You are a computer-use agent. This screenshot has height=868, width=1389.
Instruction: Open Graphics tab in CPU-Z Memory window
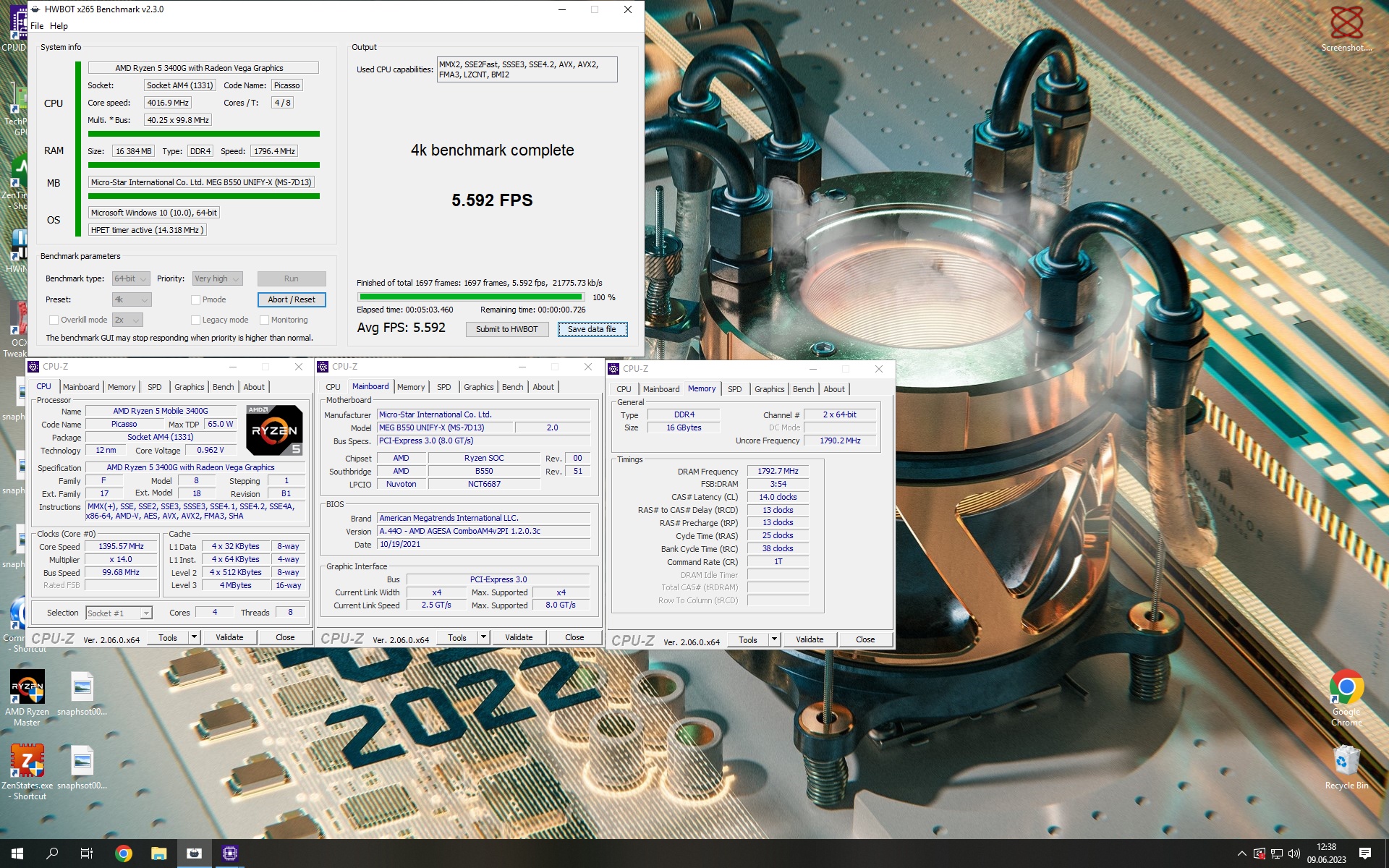coord(769,389)
